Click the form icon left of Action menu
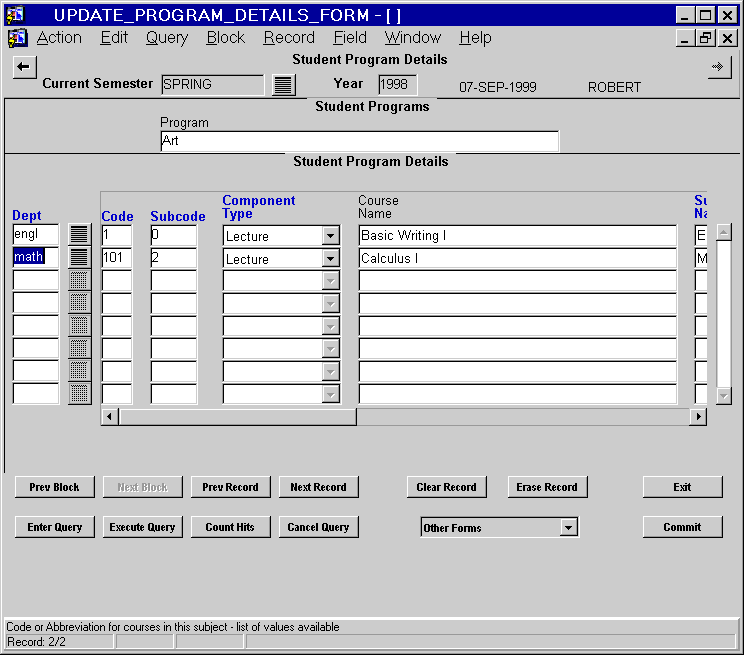This screenshot has width=744, height=655. (18, 37)
